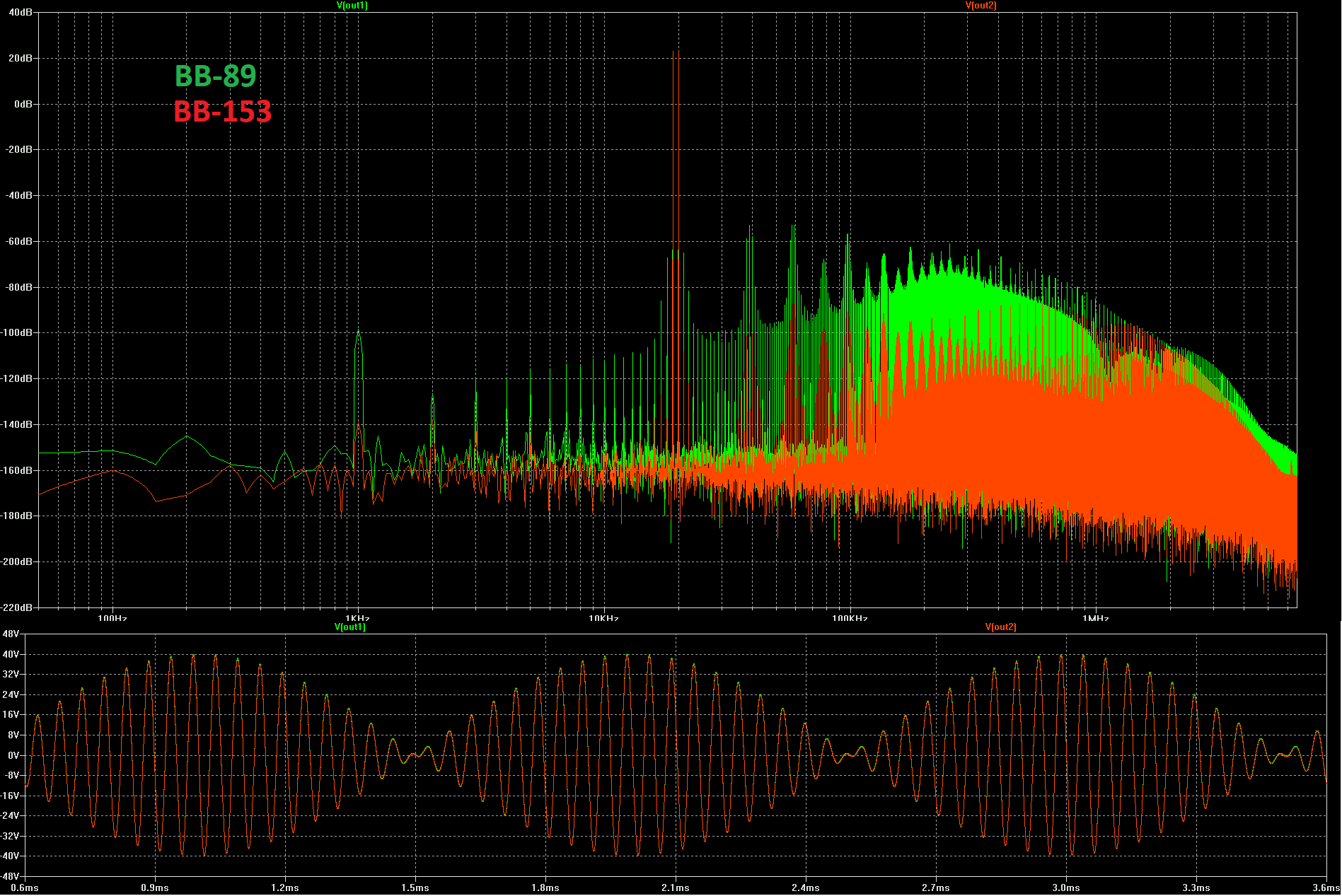This screenshot has width=1342, height=896.
Task: Select the -220dB axis label
Action: (x=17, y=608)
